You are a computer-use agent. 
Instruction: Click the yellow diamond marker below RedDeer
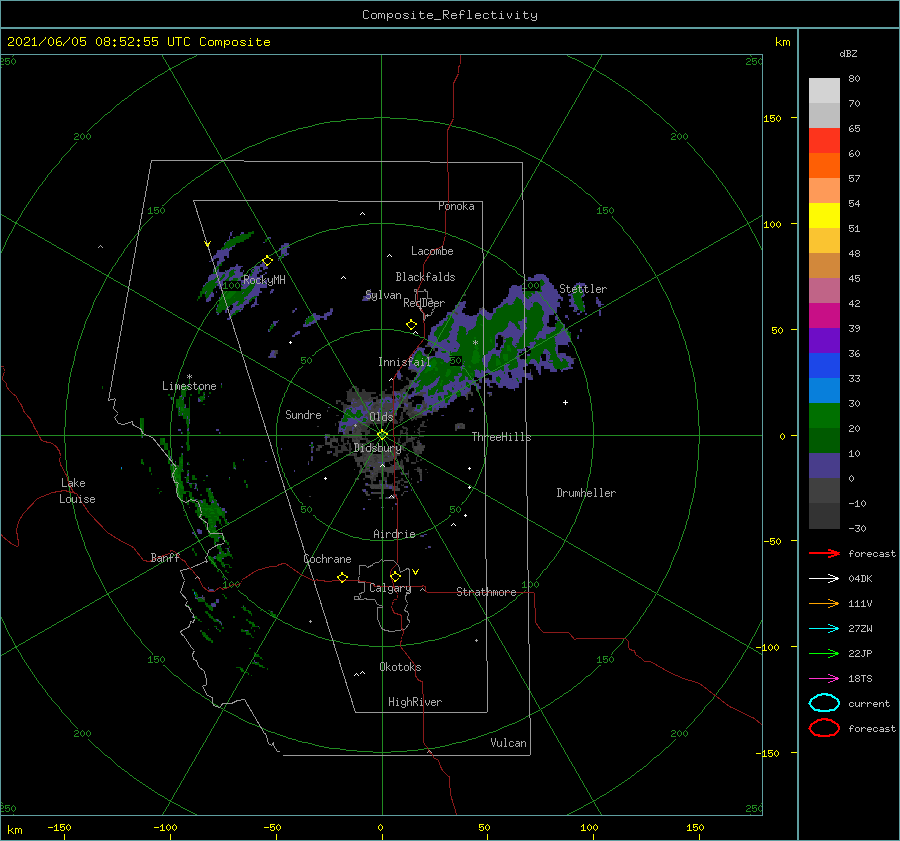coord(411,324)
